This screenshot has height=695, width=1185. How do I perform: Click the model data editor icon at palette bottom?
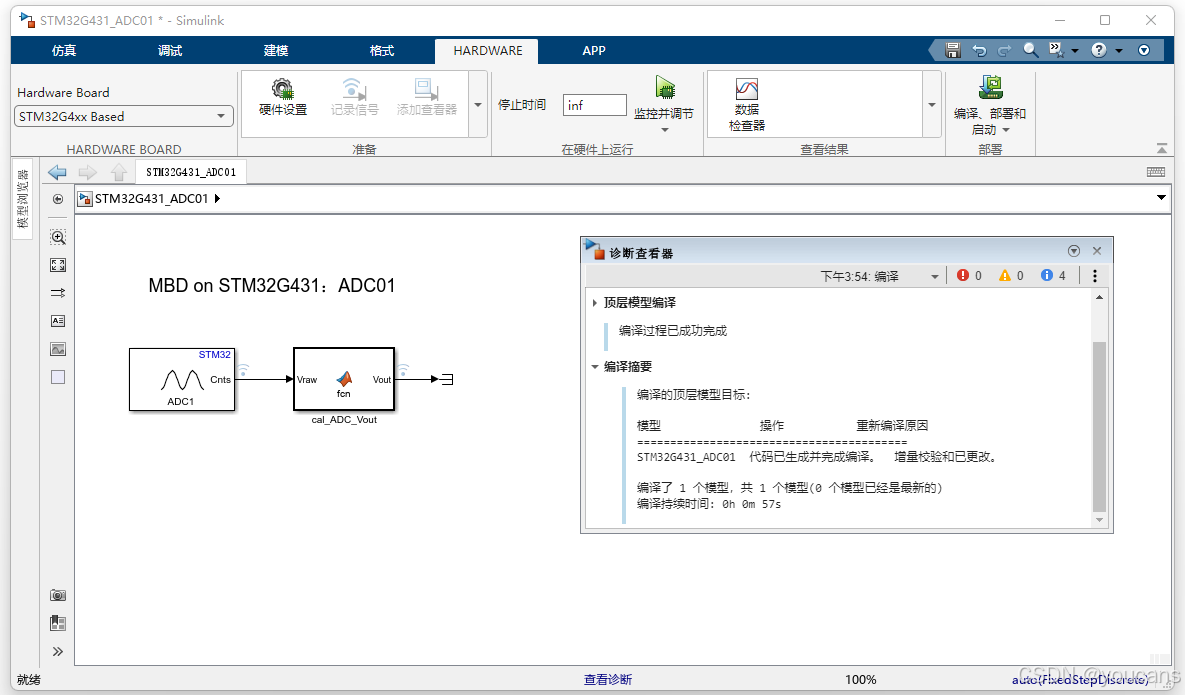point(58,623)
